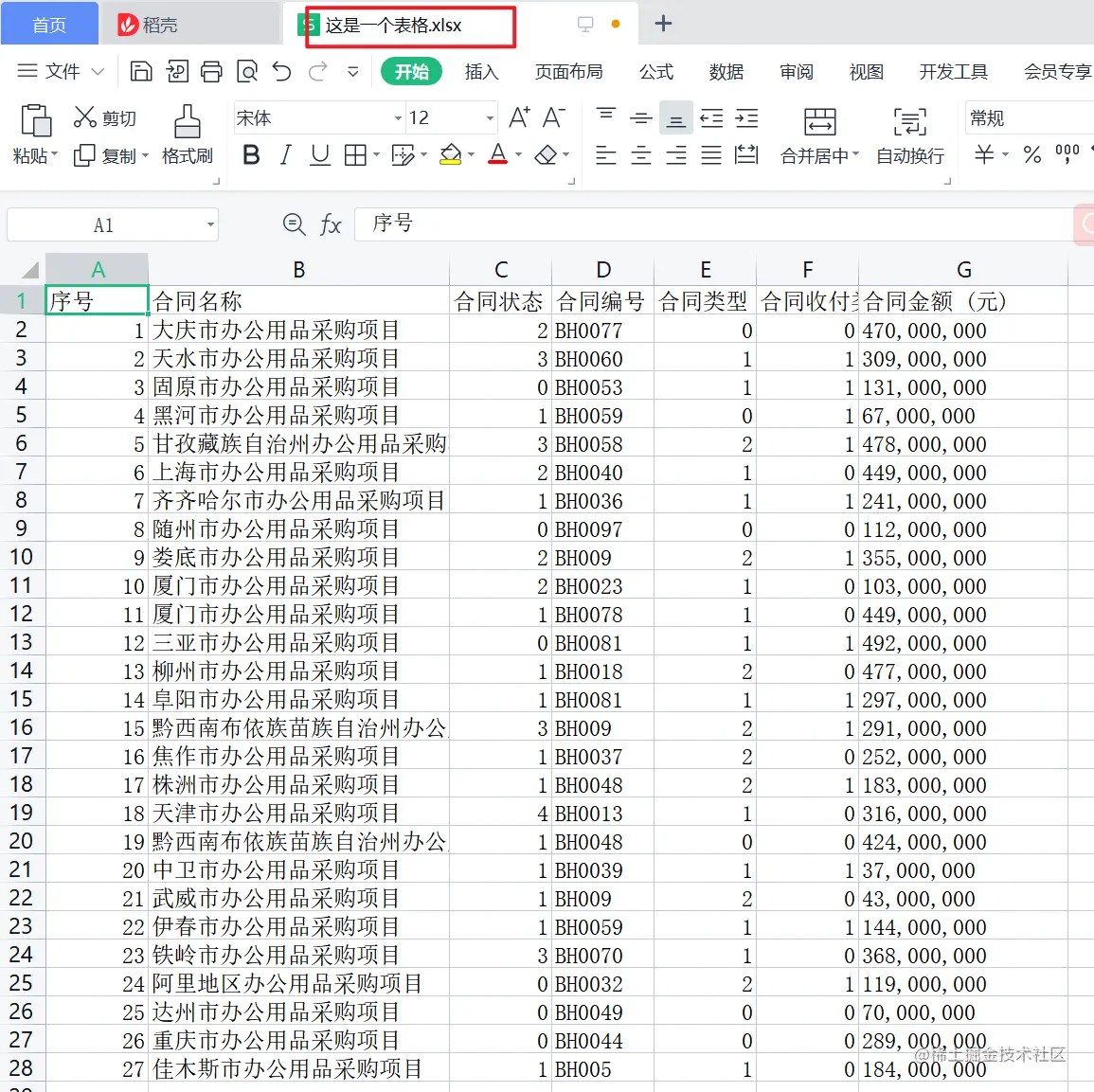Open the font size dropdown 12
1094x1092 pixels.
click(x=490, y=118)
